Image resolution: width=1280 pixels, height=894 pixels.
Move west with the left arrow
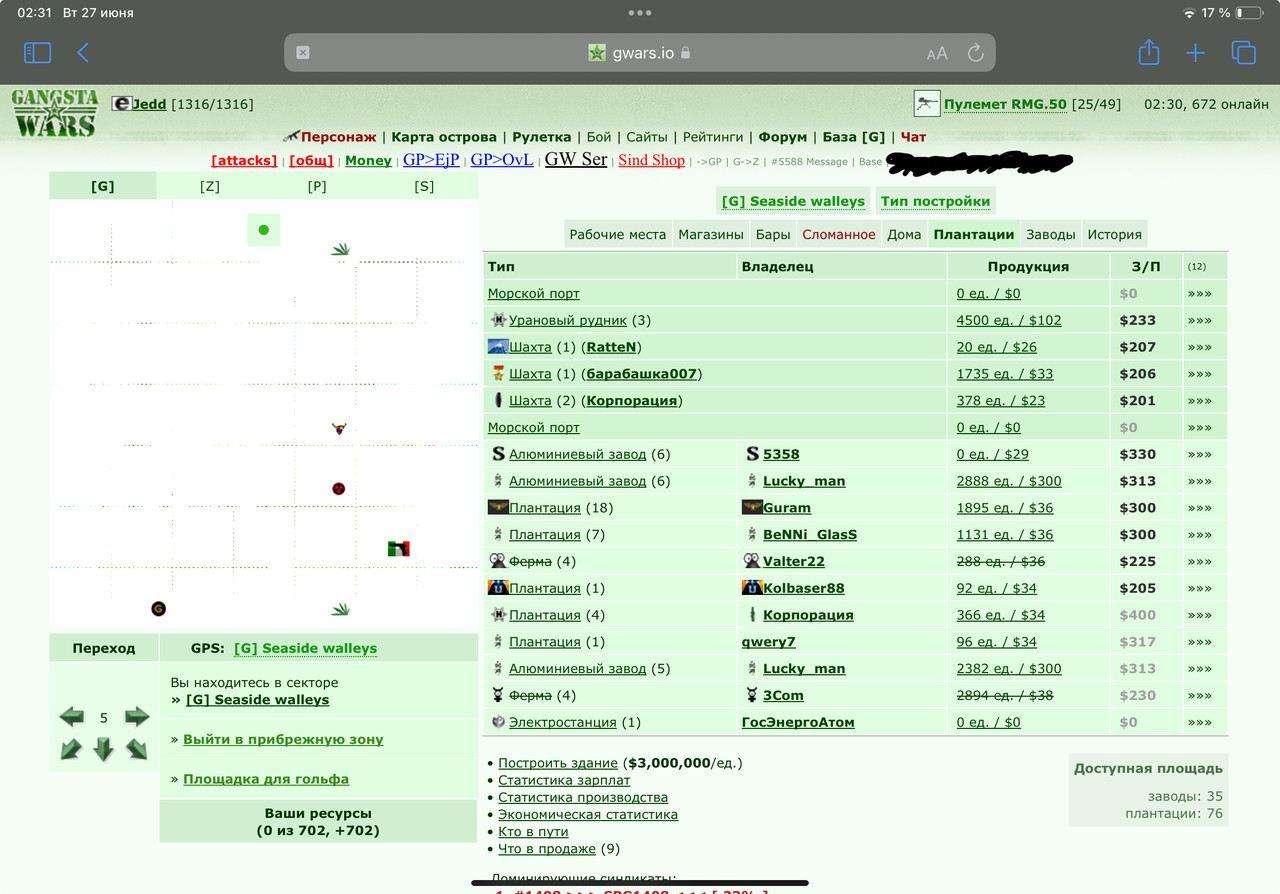click(72, 717)
